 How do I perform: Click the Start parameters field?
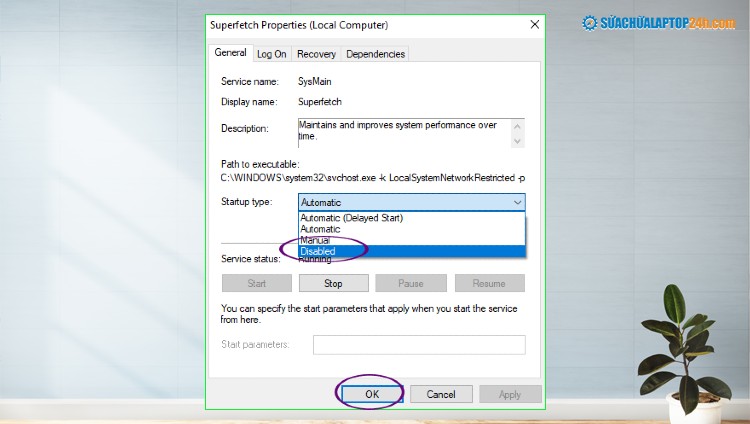(x=419, y=345)
